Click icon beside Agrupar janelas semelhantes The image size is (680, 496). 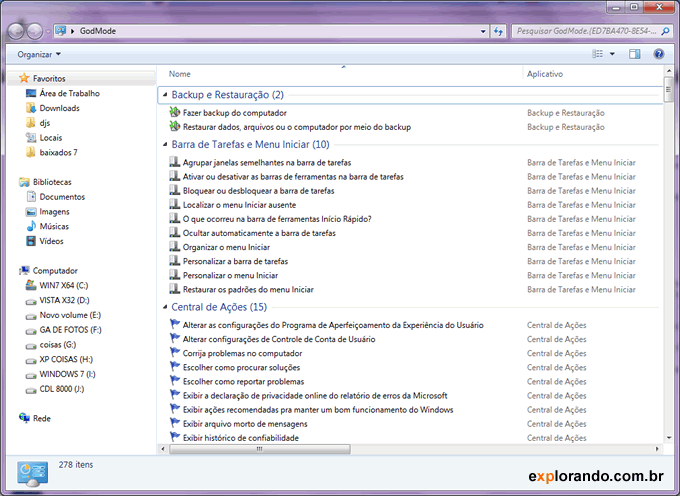pyautogui.click(x=175, y=162)
